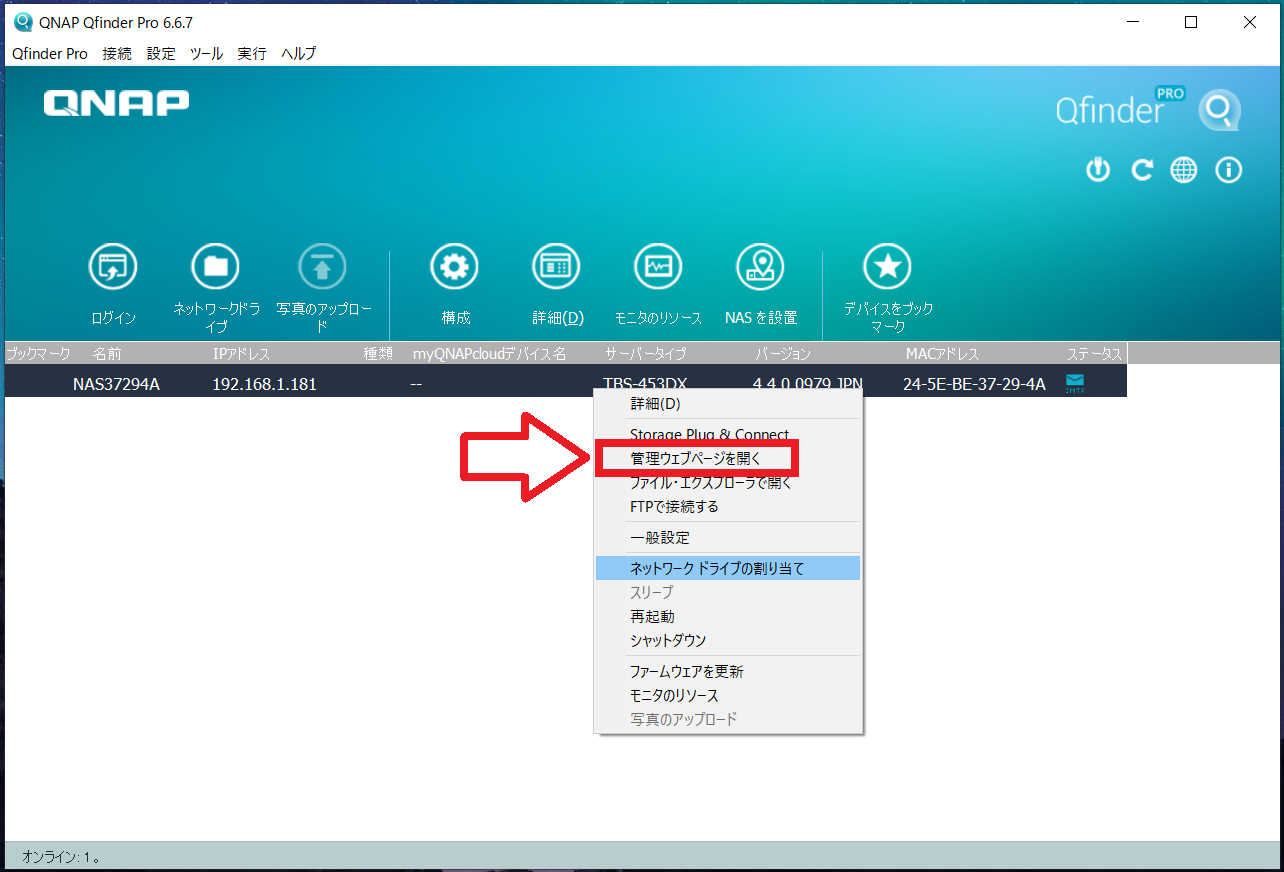1284x872 pixels.
Task: Click the デバイスをブックマーク star icon
Action: (887, 267)
